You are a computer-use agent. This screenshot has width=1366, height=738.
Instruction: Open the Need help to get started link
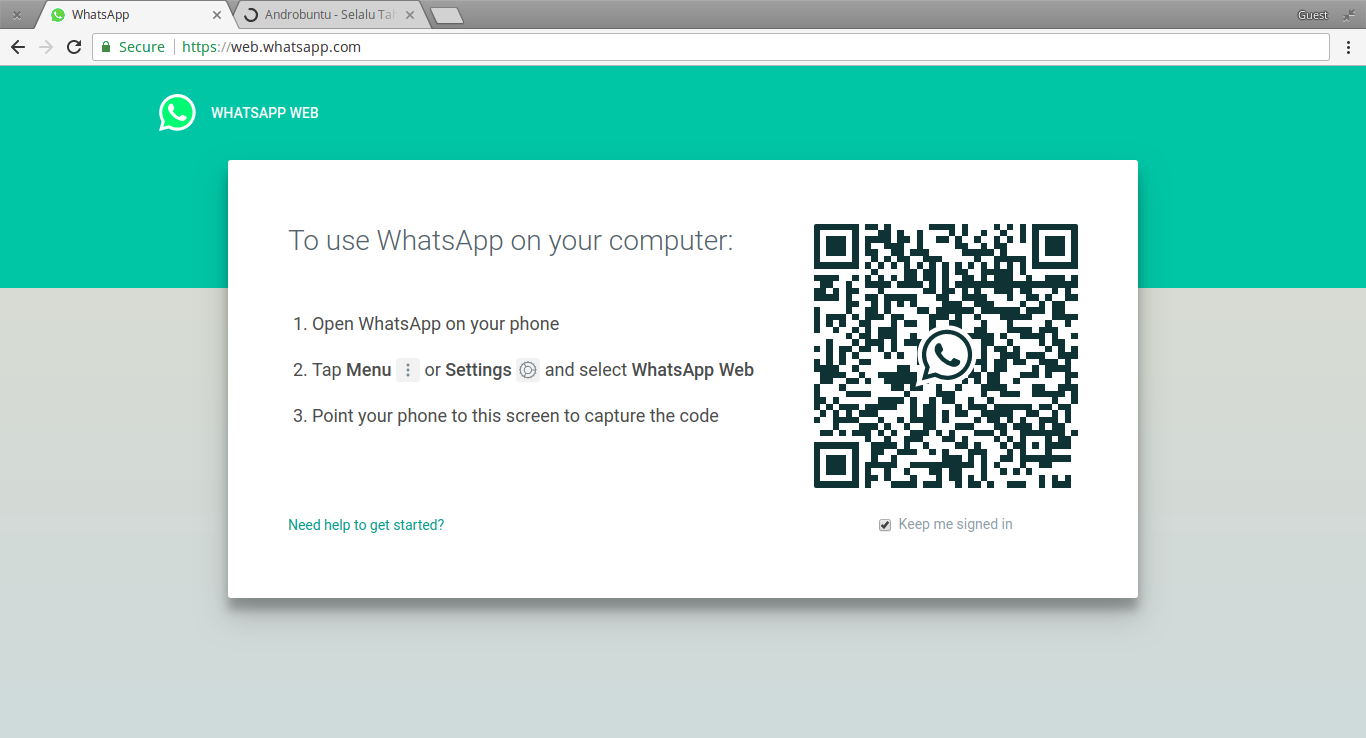(366, 524)
